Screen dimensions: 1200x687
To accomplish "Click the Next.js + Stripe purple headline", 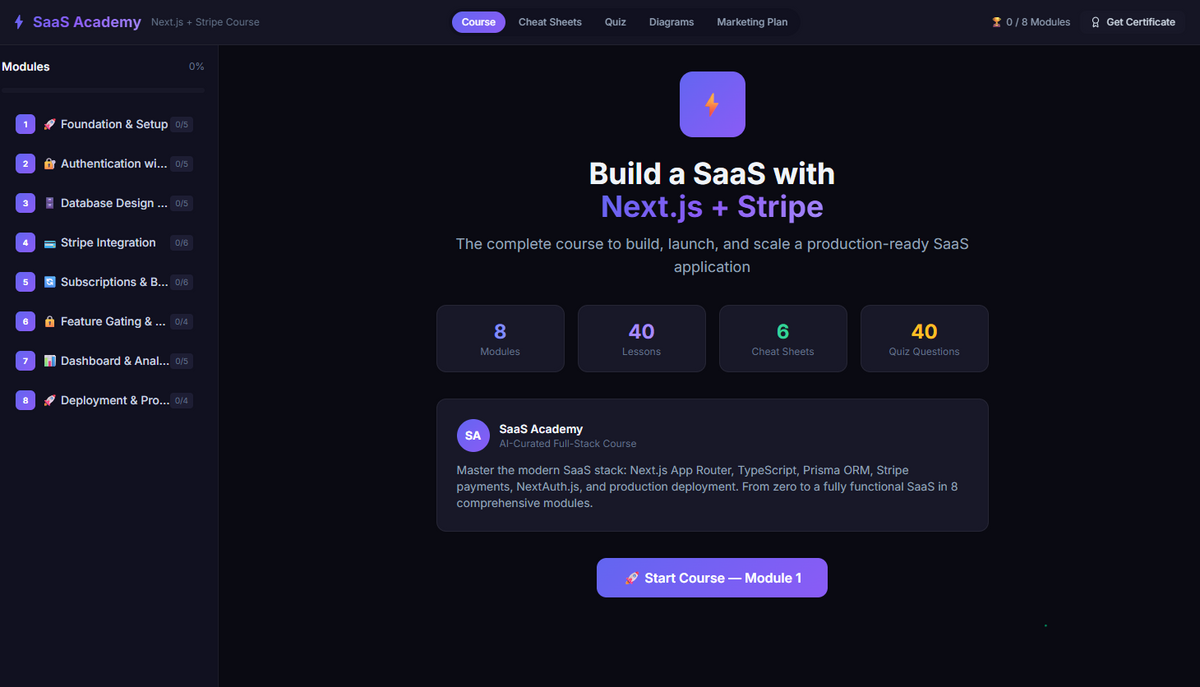I will pyautogui.click(x=712, y=207).
